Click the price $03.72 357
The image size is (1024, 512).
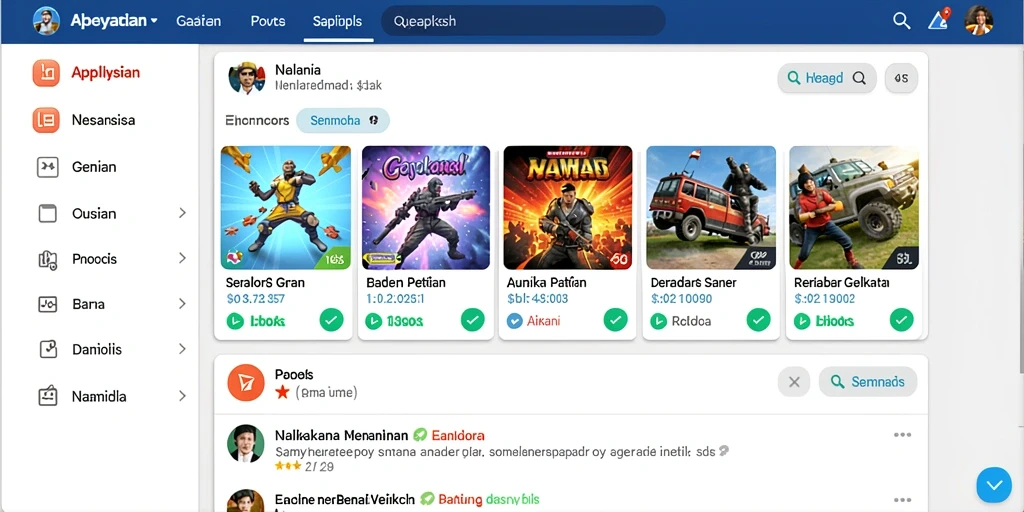click(x=255, y=299)
